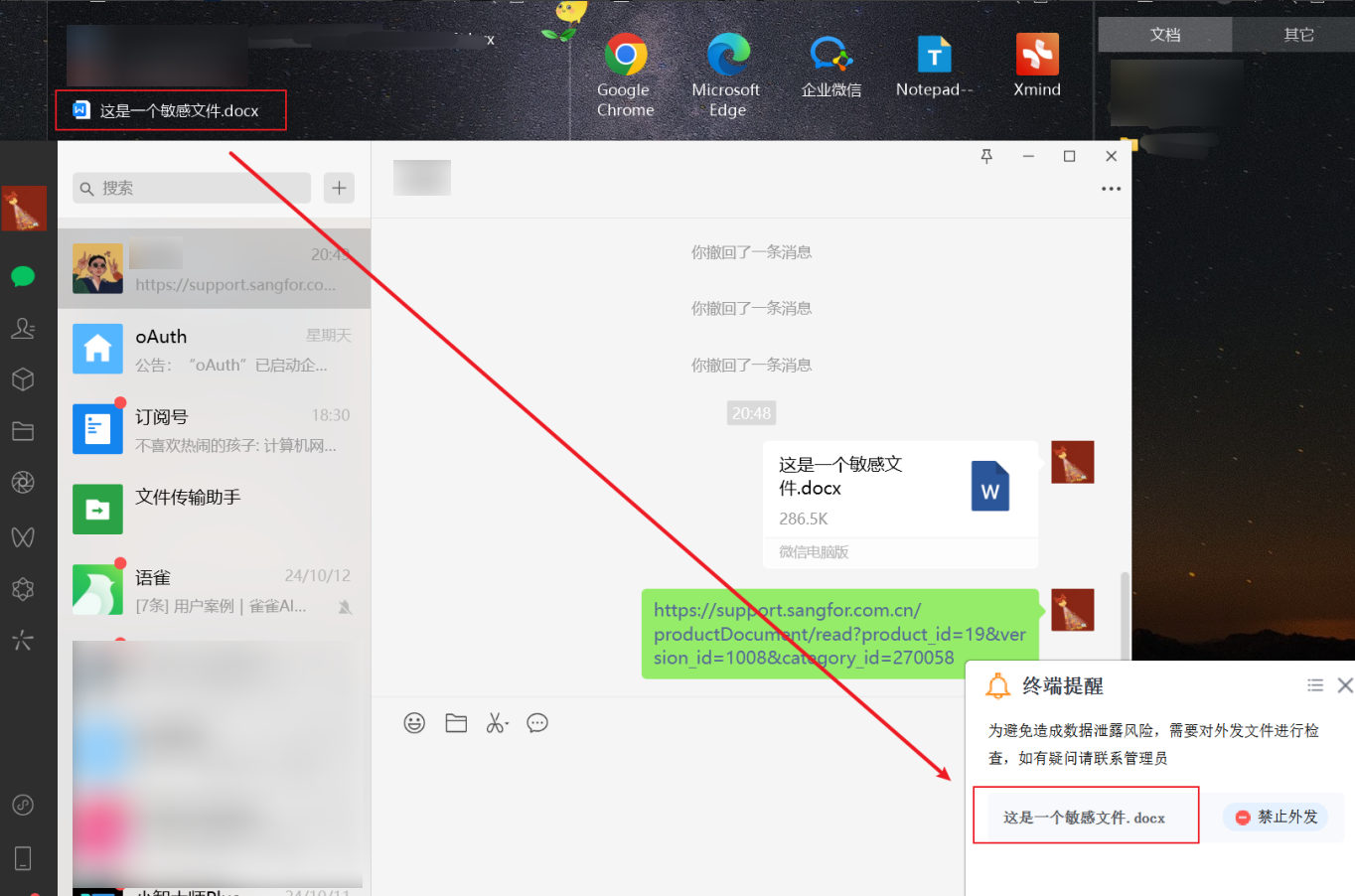
Task: Open Xmind desktop shortcut
Action: [1037, 66]
